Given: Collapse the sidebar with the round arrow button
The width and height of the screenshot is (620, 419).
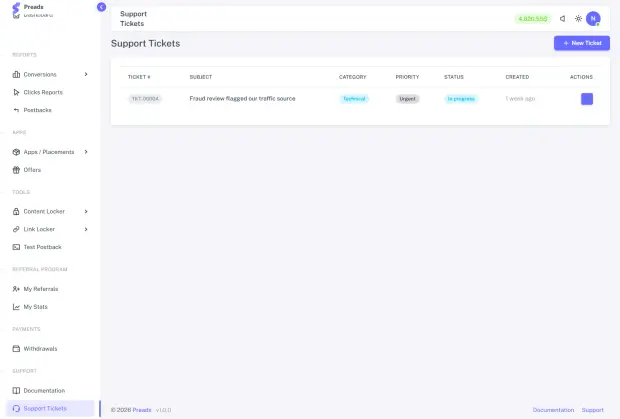Looking at the screenshot, I should tap(101, 7).
